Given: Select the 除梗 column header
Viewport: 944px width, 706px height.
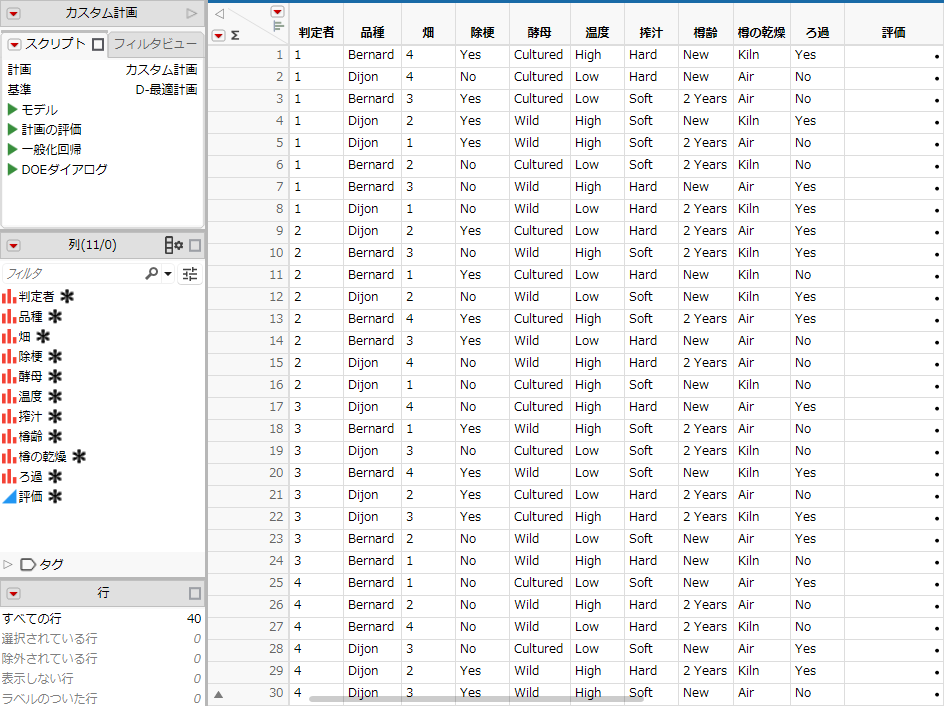Looking at the screenshot, I should click(x=482, y=33).
